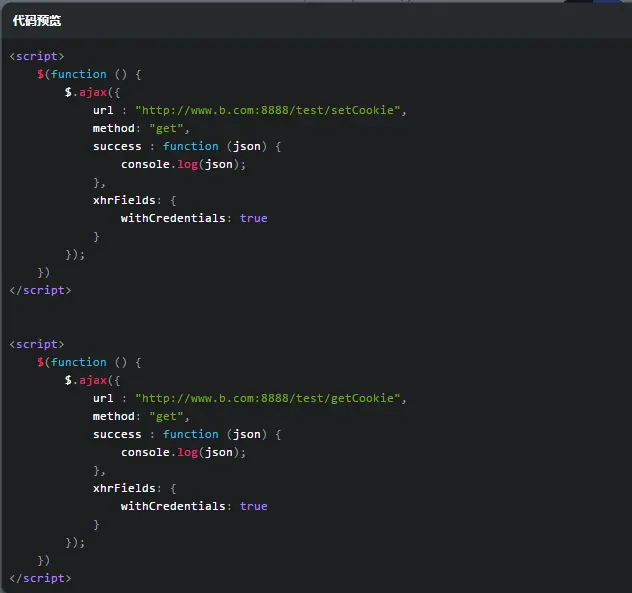Click the opening <script> tag above the setCookie request
This screenshot has width=632, height=593.
pos(37,56)
